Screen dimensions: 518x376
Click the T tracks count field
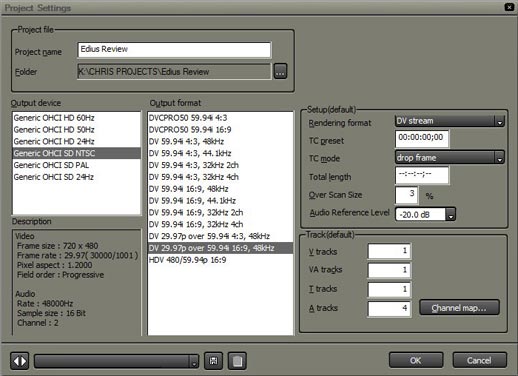[x=389, y=289]
